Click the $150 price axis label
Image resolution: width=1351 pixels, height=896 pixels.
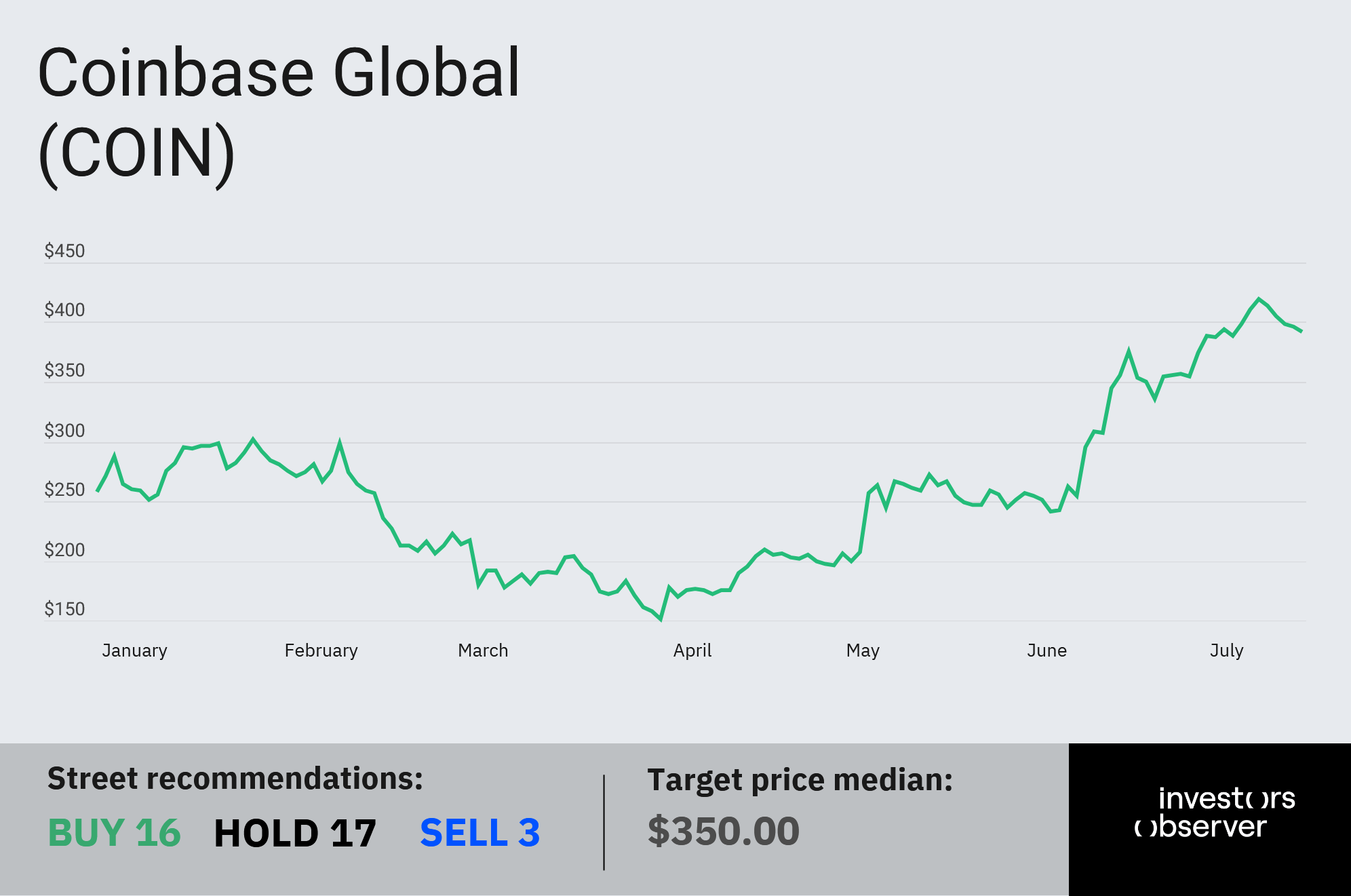64,609
